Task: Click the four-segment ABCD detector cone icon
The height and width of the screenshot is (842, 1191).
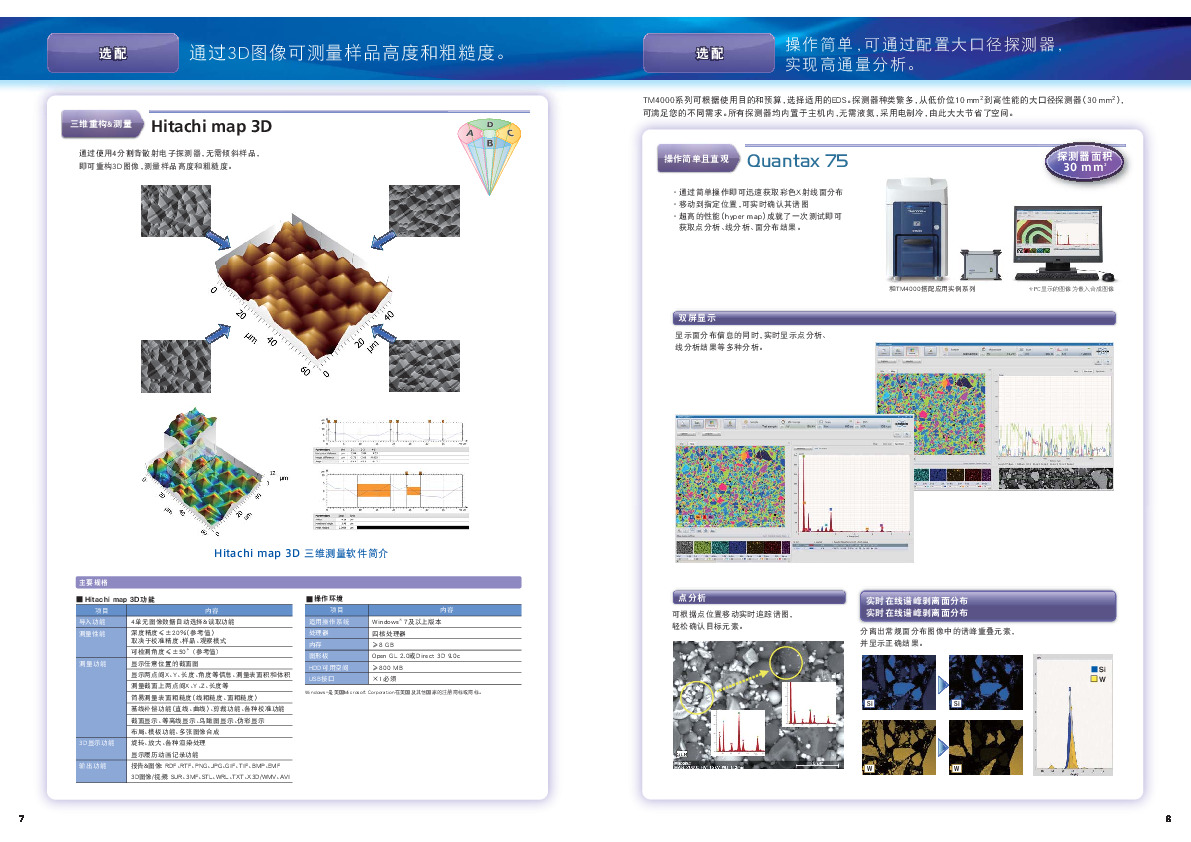Action: click(x=489, y=155)
